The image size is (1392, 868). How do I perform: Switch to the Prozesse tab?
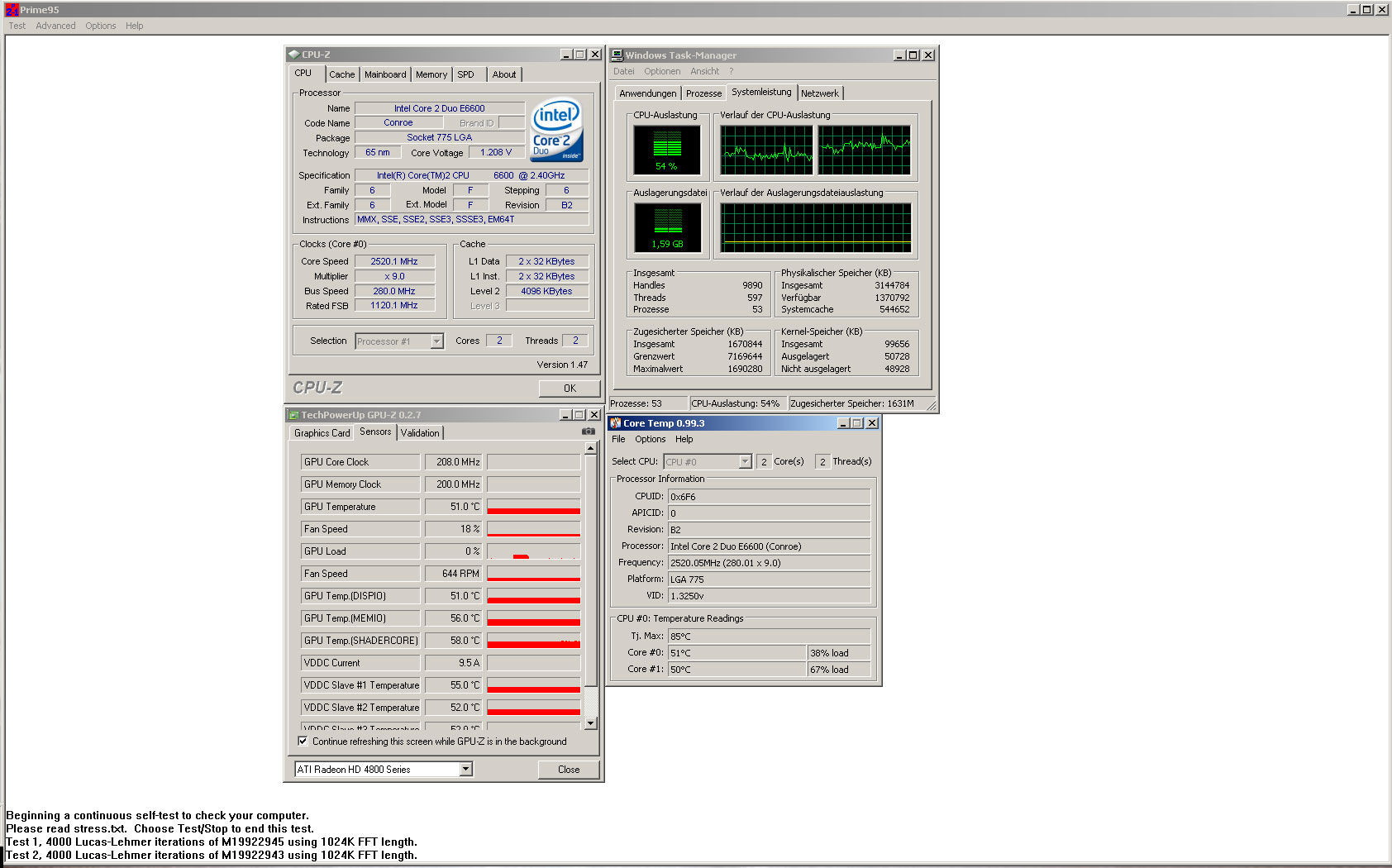click(703, 93)
